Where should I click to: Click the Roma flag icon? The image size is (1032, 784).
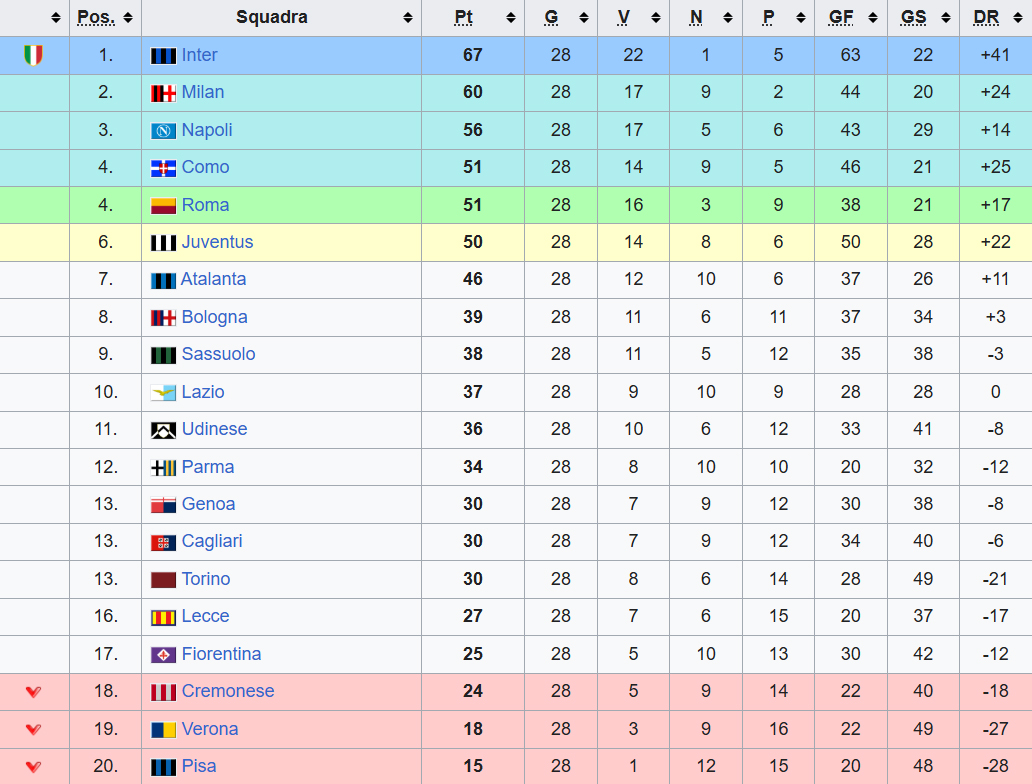[x=163, y=206]
